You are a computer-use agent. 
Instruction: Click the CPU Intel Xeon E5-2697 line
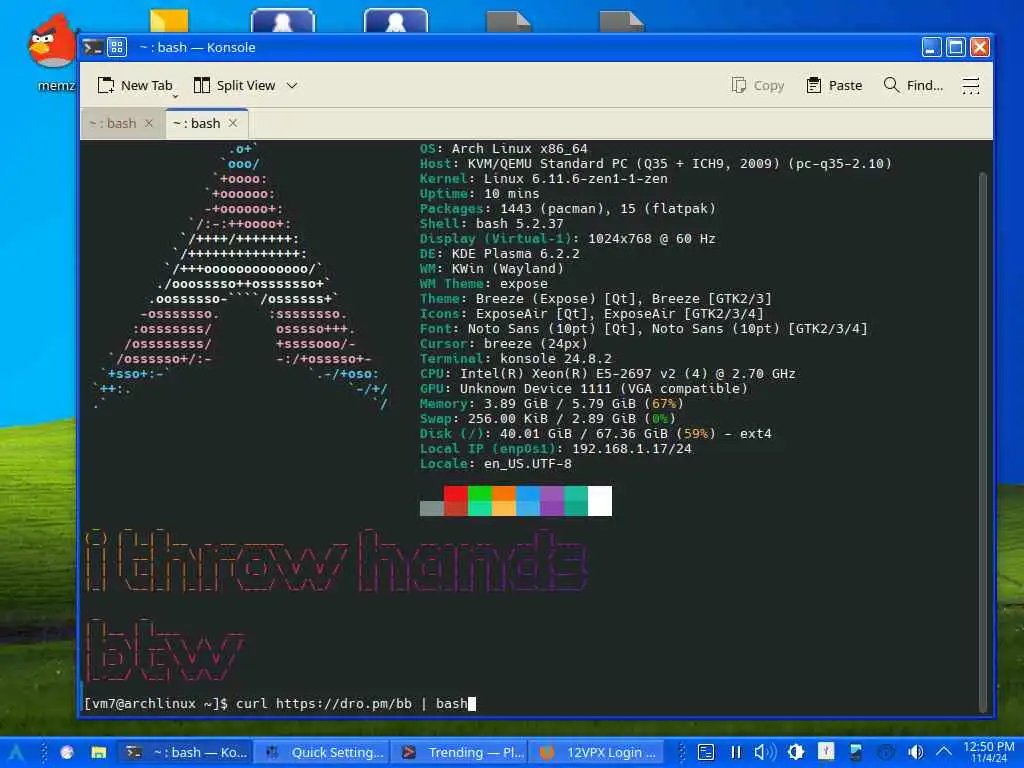pos(607,374)
